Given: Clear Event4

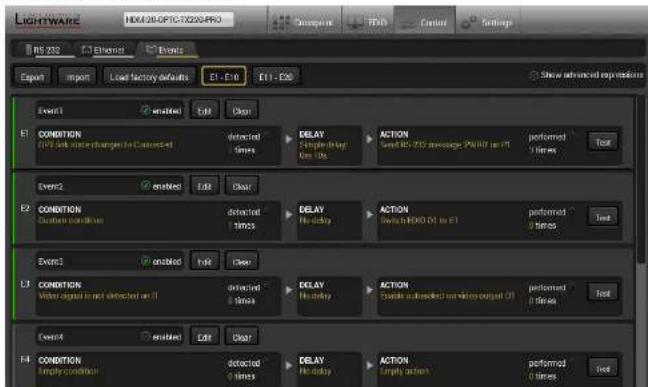Looking at the screenshot, I should coord(241,337).
